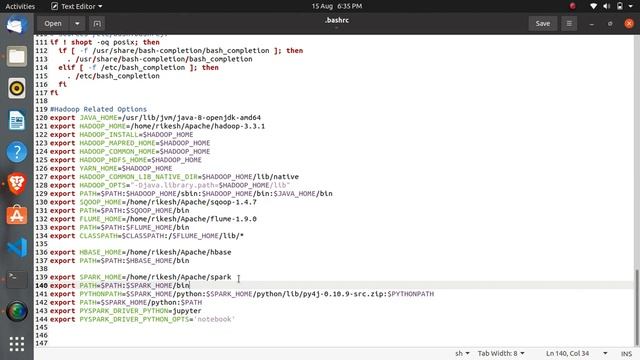Screen dimensions: 640x360
Task: Maximize the Text Editor window
Action: point(610,24)
